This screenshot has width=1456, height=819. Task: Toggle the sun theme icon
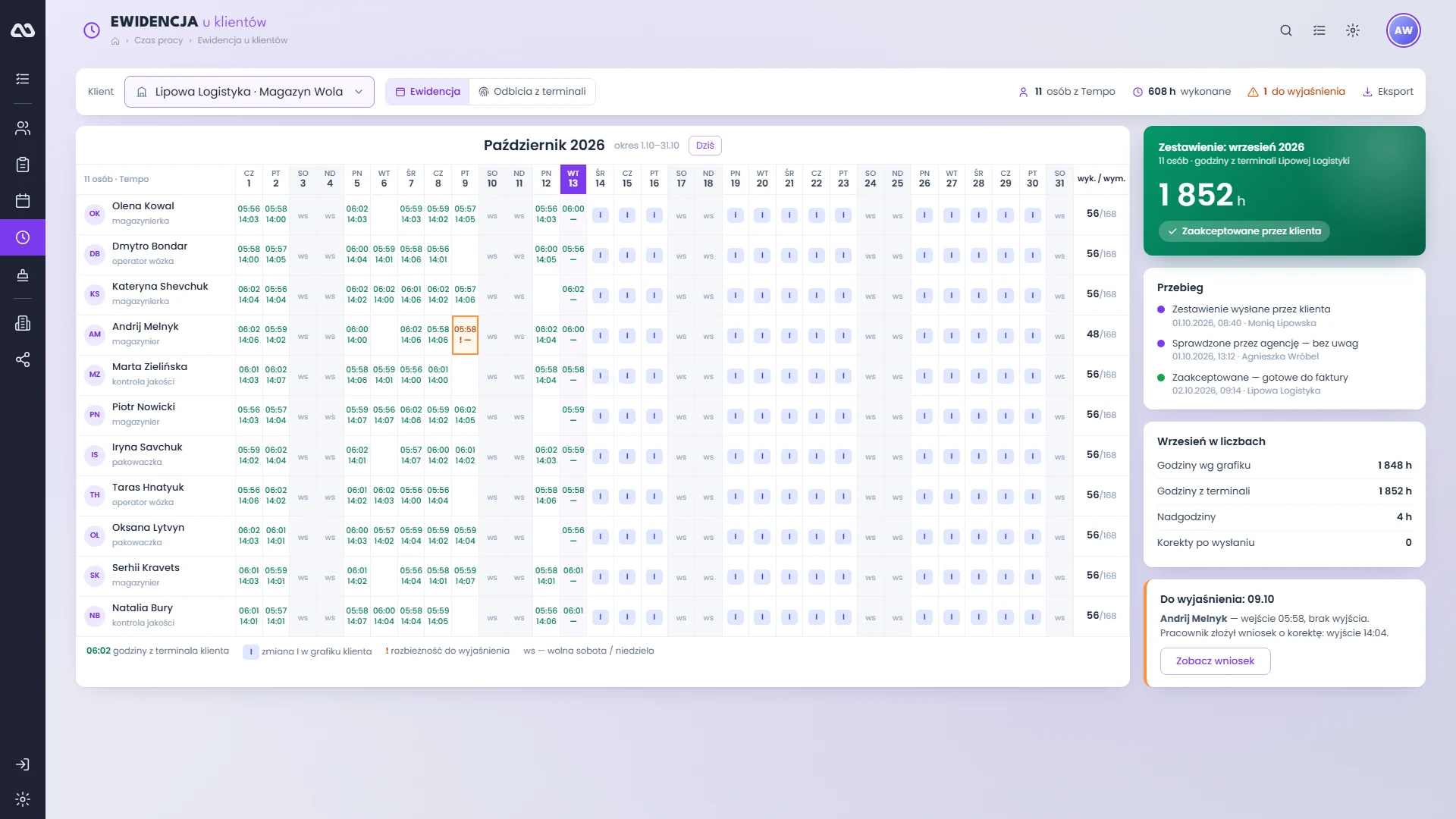click(x=1353, y=30)
